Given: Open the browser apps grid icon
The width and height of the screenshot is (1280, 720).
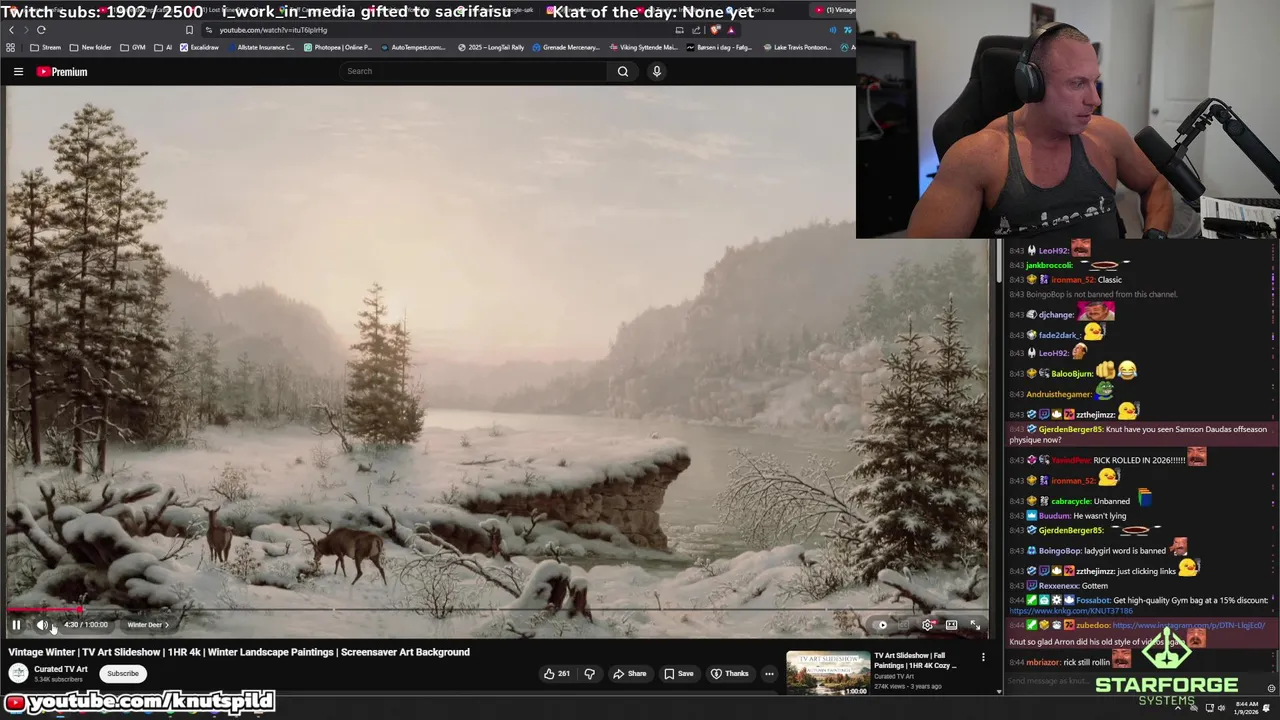Looking at the screenshot, I should pyautogui.click(x=11, y=47).
